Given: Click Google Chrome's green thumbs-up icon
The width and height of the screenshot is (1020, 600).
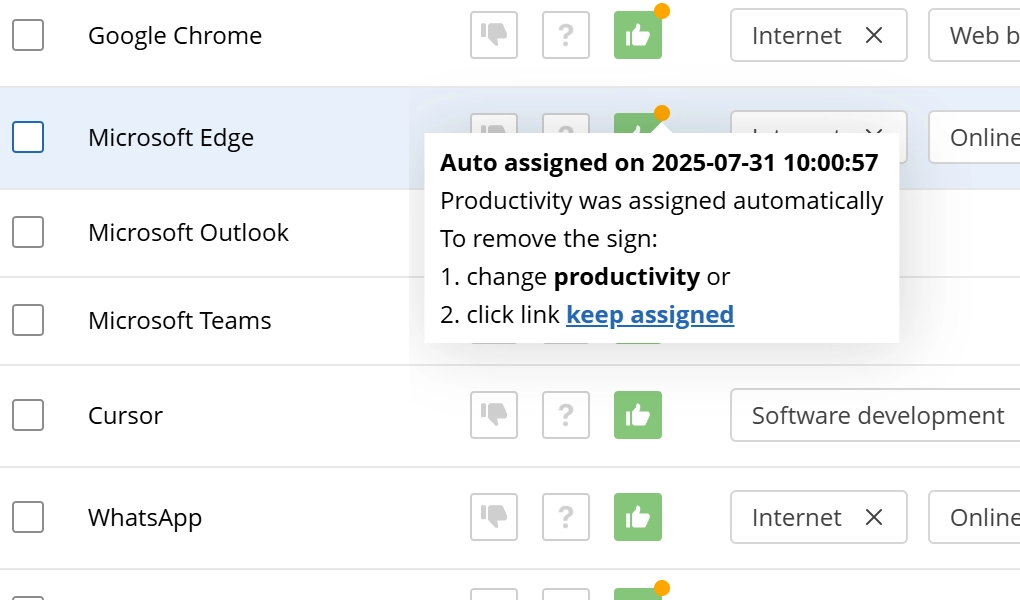Looking at the screenshot, I should [x=637, y=35].
